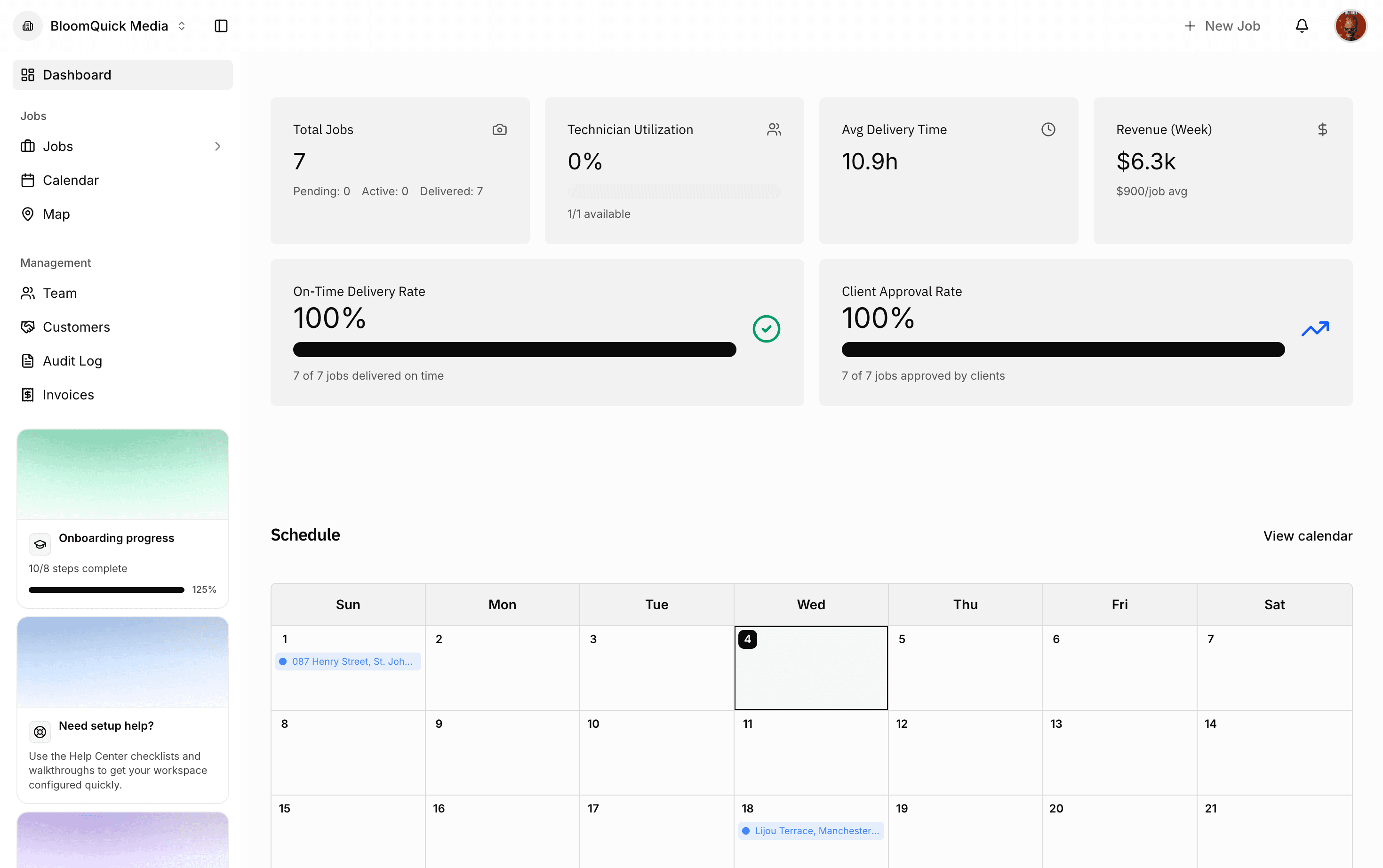Open notifications via the bell icon
This screenshot has width=1383, height=868.
pos(1302,25)
